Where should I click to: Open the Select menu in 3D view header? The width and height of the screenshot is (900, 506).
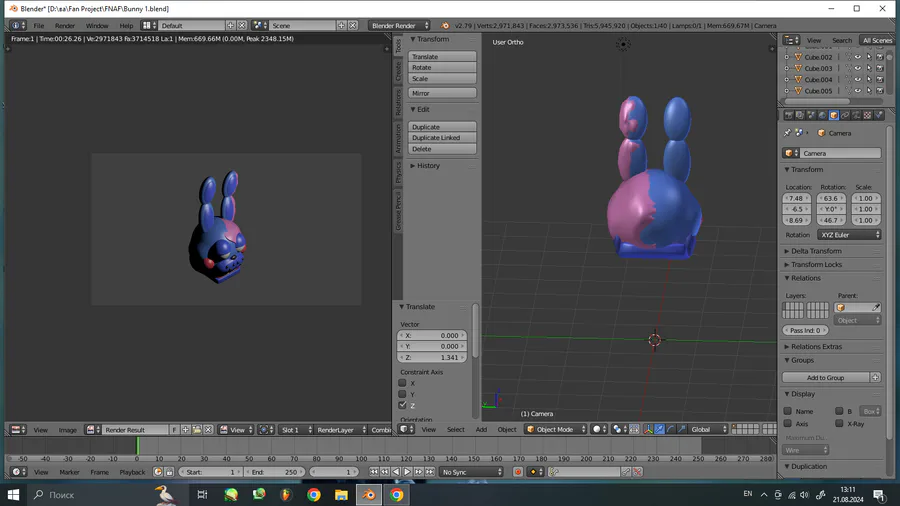coord(456,429)
